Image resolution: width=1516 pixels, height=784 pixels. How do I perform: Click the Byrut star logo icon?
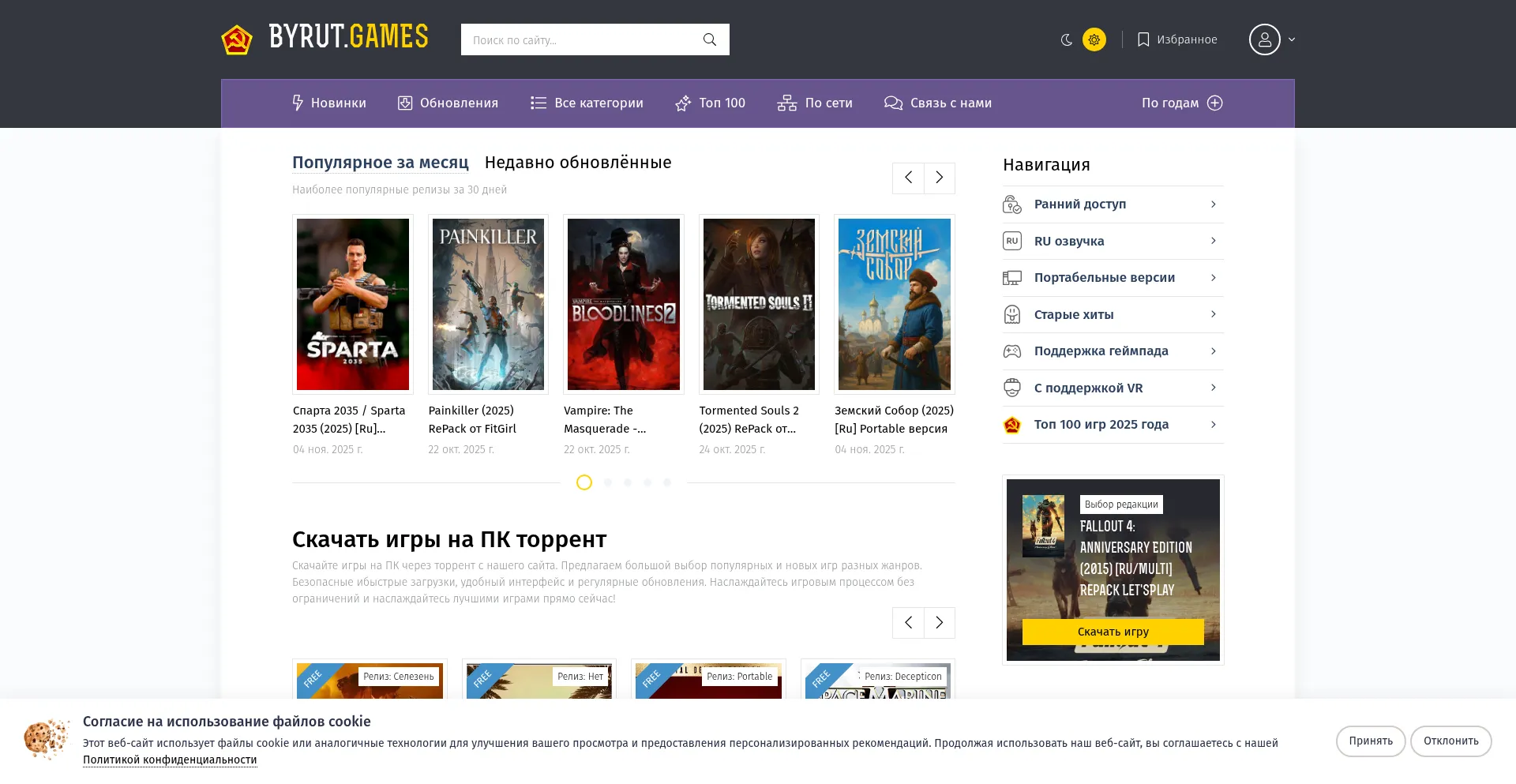pyautogui.click(x=237, y=39)
